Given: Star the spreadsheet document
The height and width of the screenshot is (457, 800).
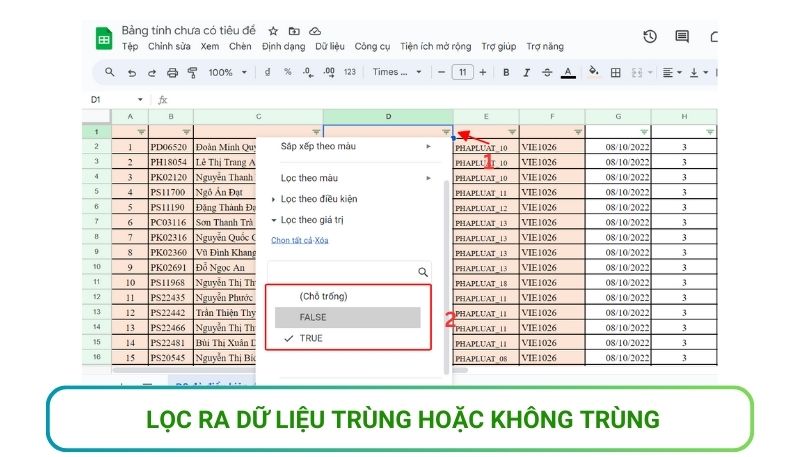Looking at the screenshot, I should pos(273,31).
